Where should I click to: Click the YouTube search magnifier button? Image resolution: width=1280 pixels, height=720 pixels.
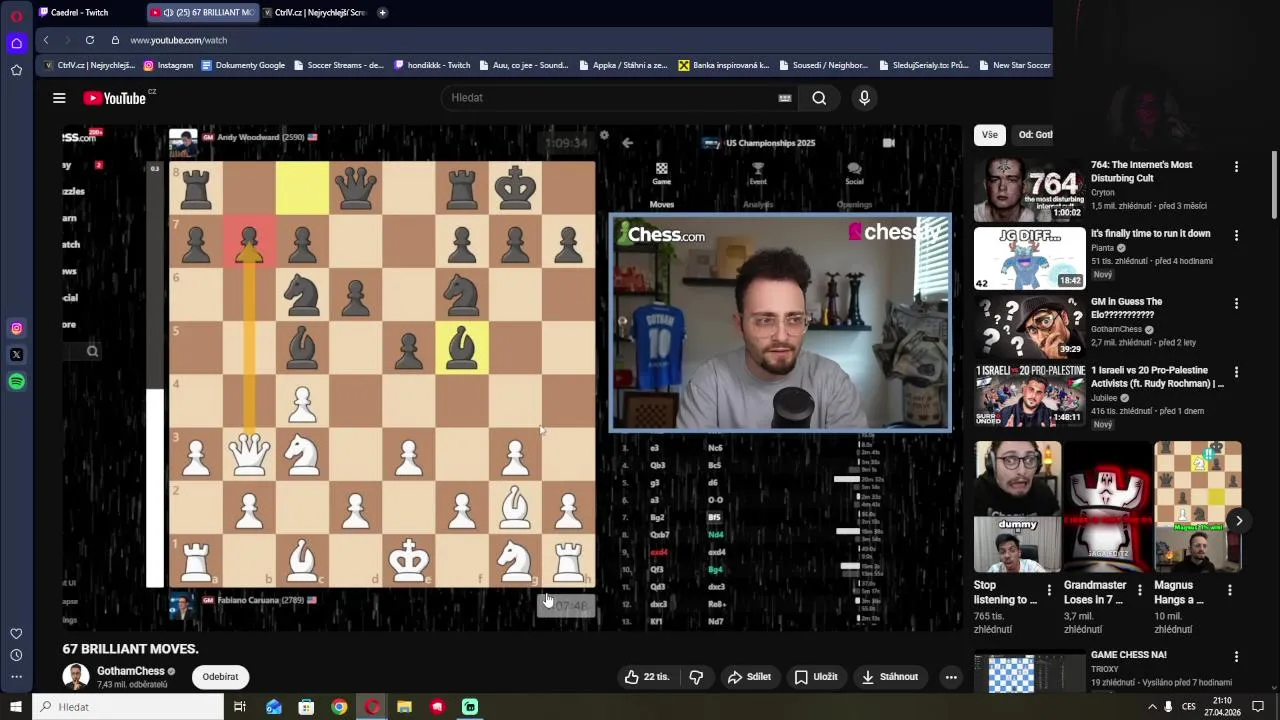pos(819,97)
